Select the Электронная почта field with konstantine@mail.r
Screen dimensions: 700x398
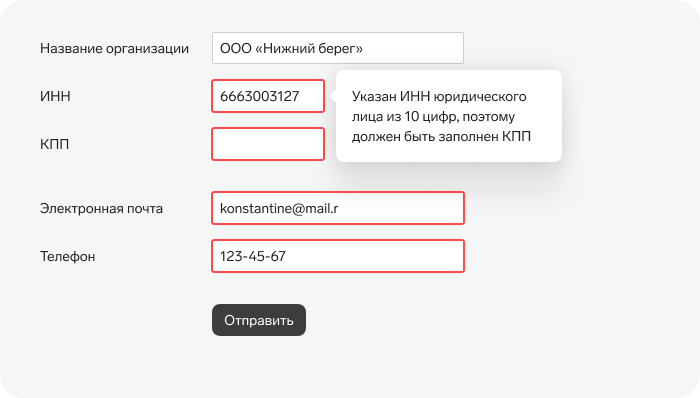338,208
